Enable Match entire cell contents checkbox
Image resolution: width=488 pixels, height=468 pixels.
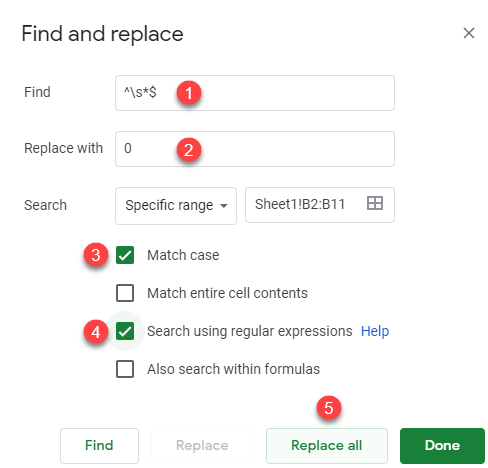125,293
